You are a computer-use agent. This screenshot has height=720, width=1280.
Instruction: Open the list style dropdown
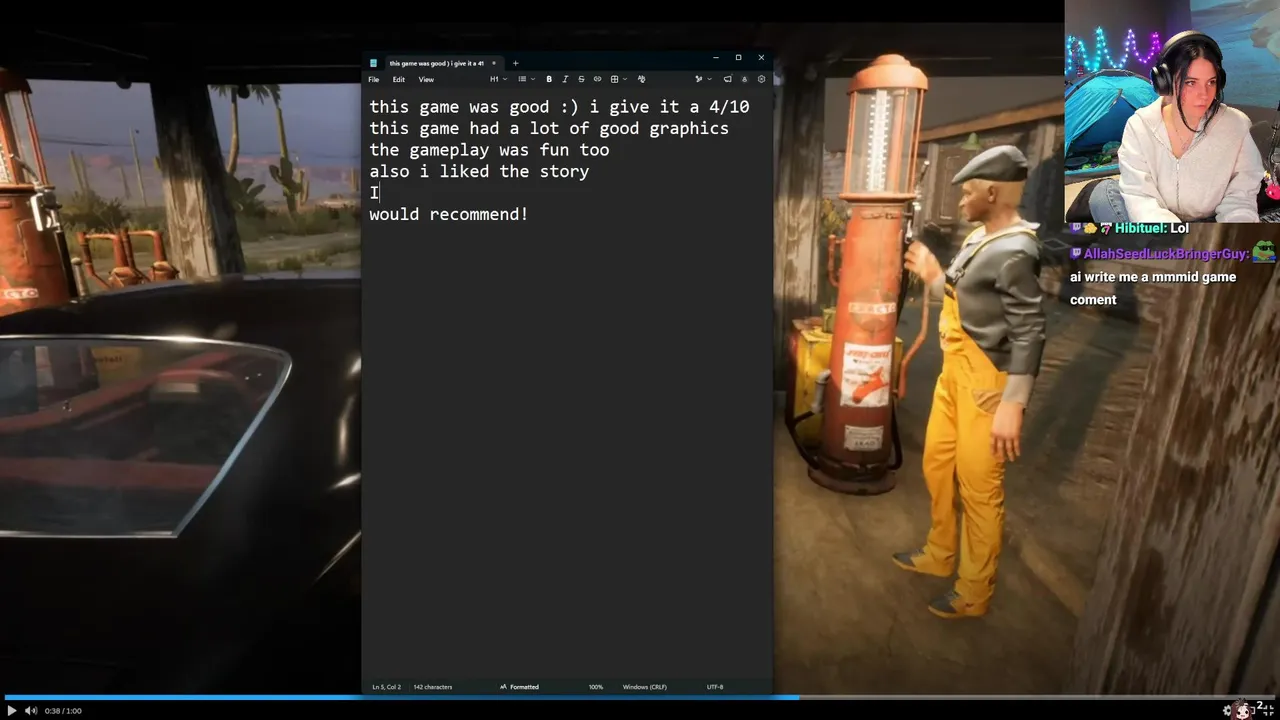(527, 79)
